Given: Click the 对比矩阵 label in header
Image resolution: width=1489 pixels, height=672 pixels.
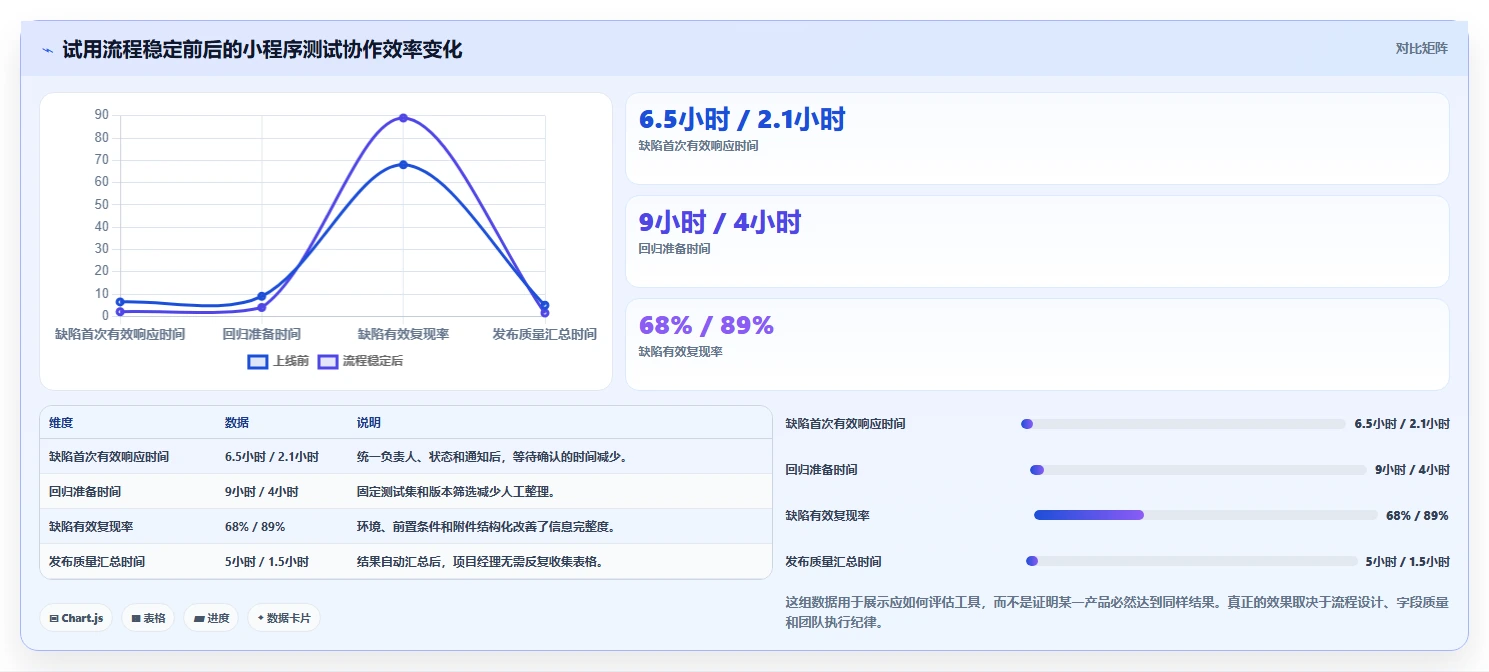Looking at the screenshot, I should click(x=1421, y=48).
